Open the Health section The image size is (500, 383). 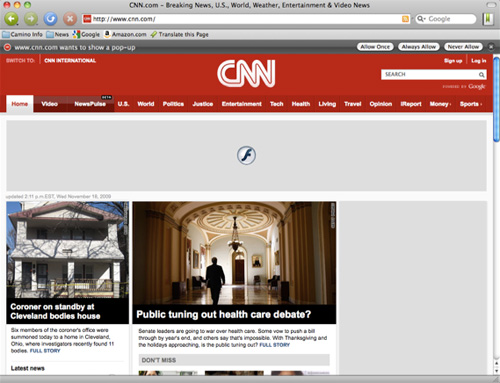coord(301,104)
